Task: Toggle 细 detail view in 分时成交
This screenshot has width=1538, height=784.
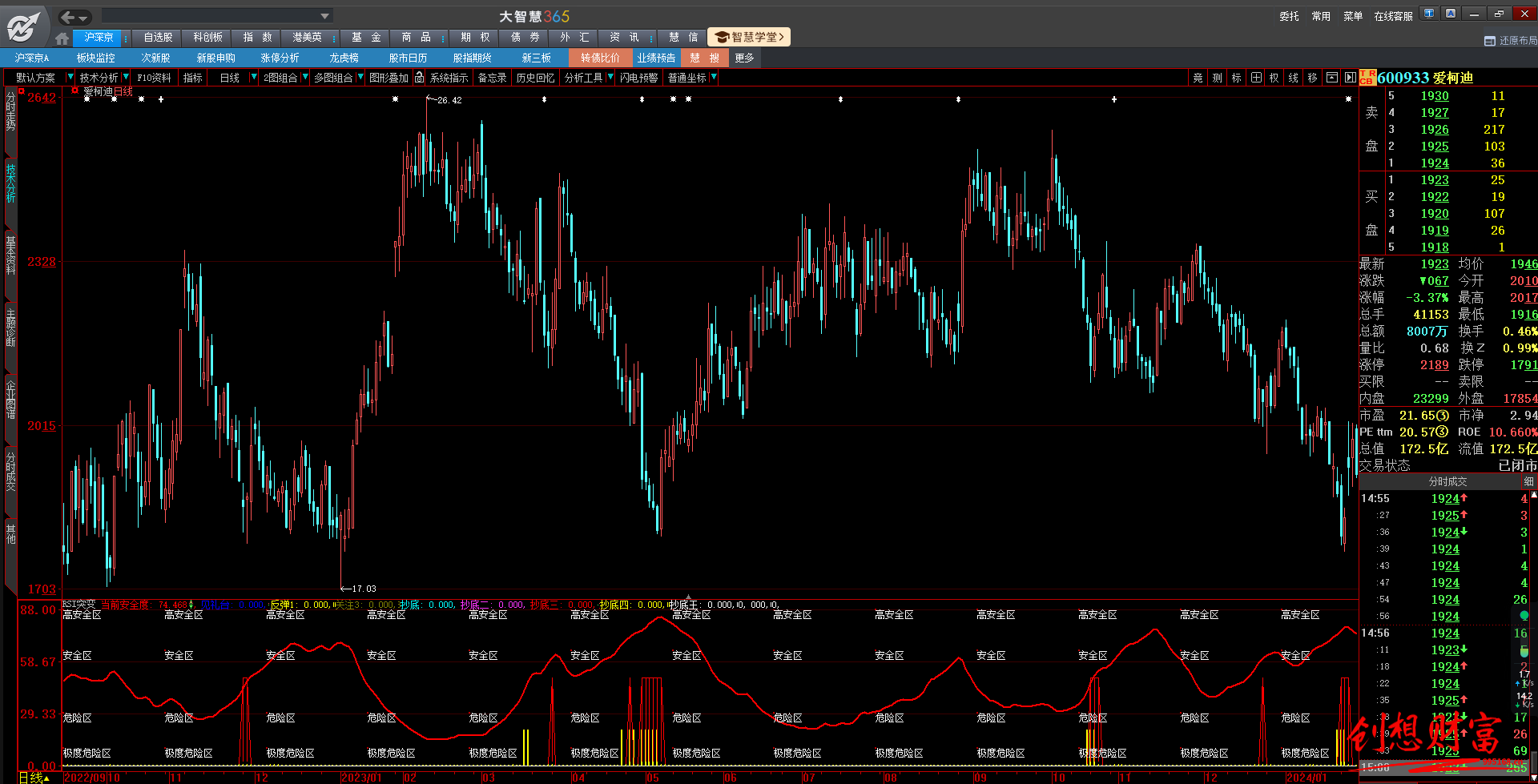Action: 1528,481
